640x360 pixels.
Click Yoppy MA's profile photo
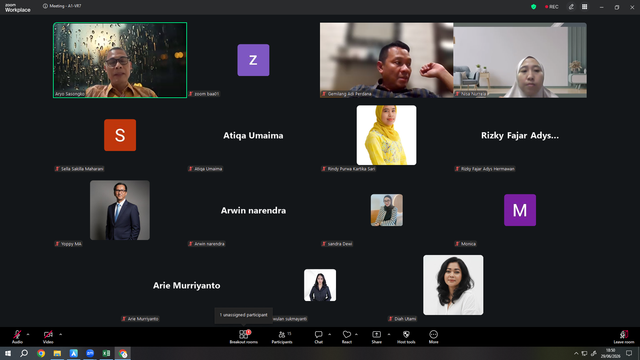point(120,210)
